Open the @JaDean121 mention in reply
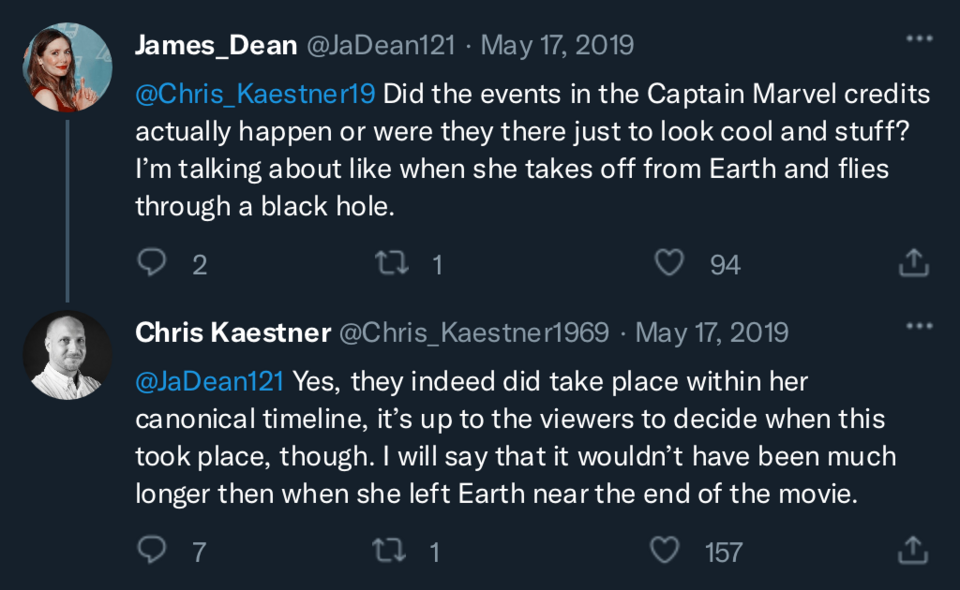Viewport: 960px width, 590px height. 209,381
